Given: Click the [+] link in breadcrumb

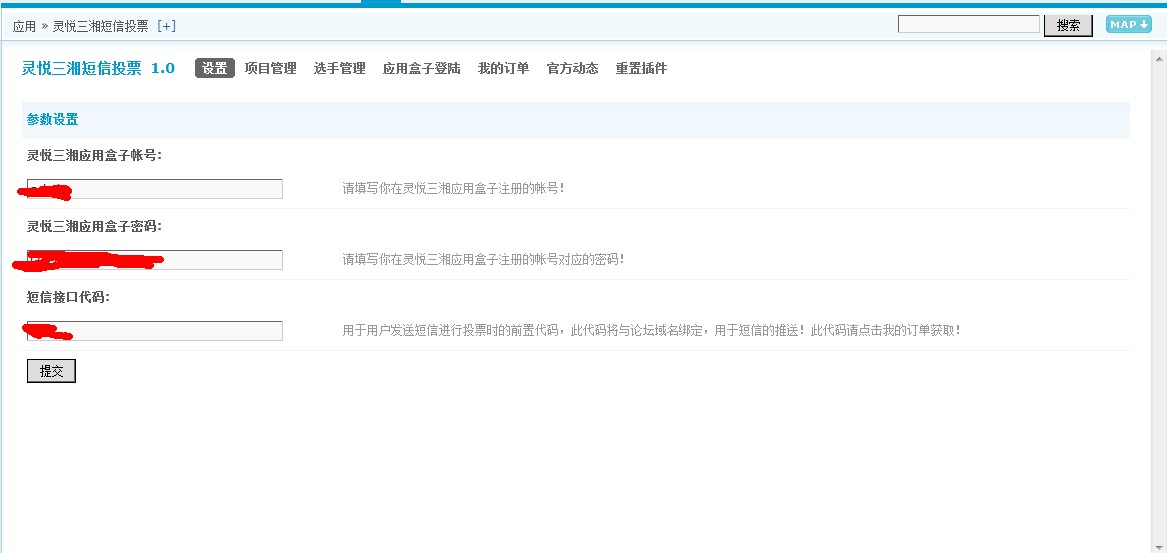Looking at the screenshot, I should (166, 26).
